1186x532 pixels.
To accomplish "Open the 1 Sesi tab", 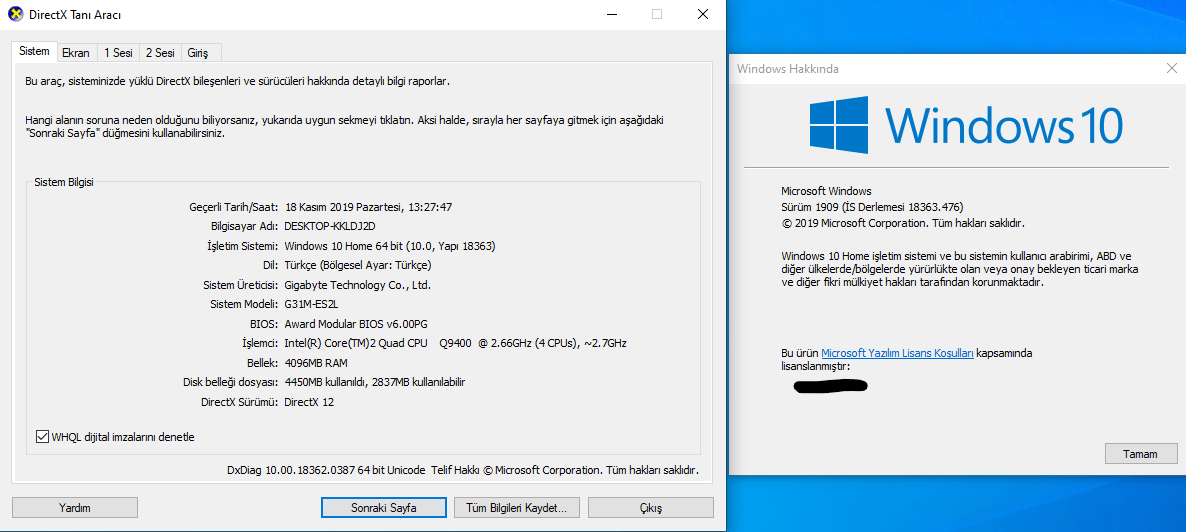I will [118, 53].
